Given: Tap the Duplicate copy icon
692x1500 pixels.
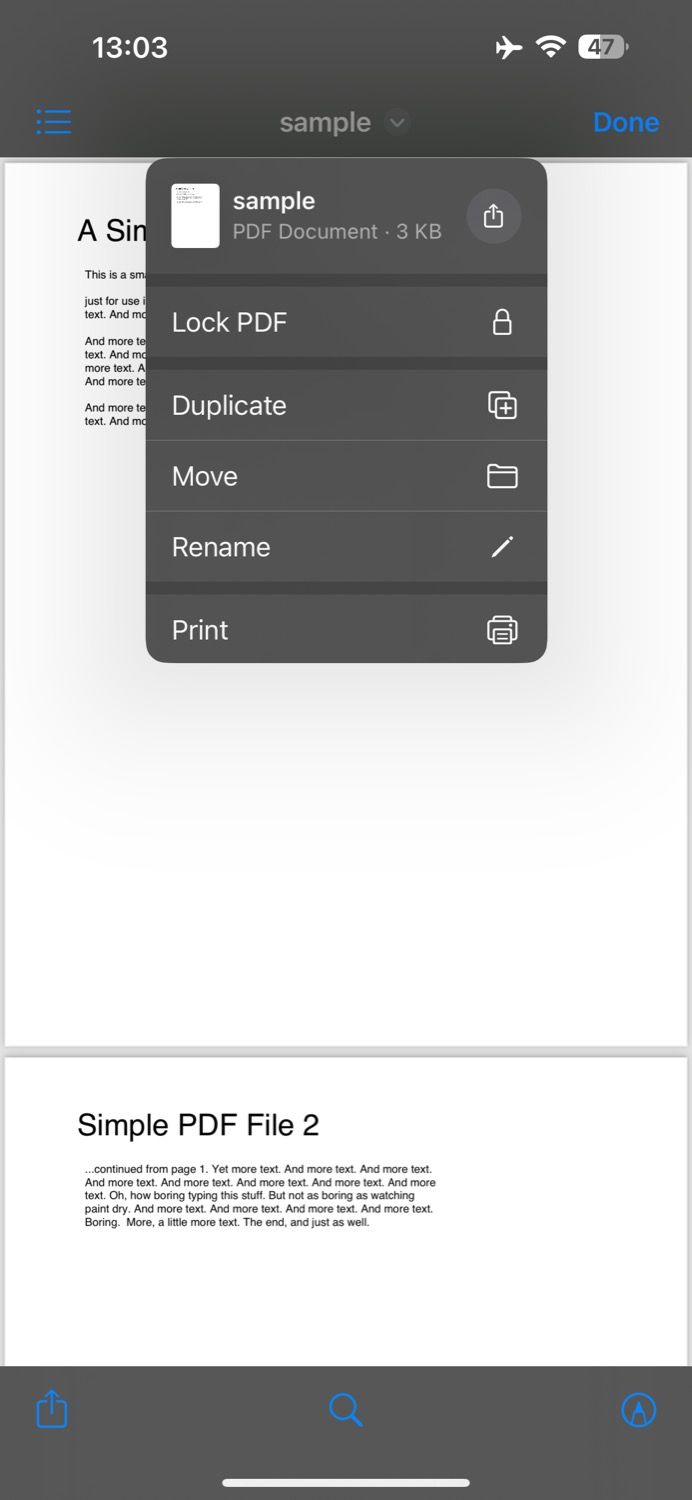Looking at the screenshot, I should [502, 405].
